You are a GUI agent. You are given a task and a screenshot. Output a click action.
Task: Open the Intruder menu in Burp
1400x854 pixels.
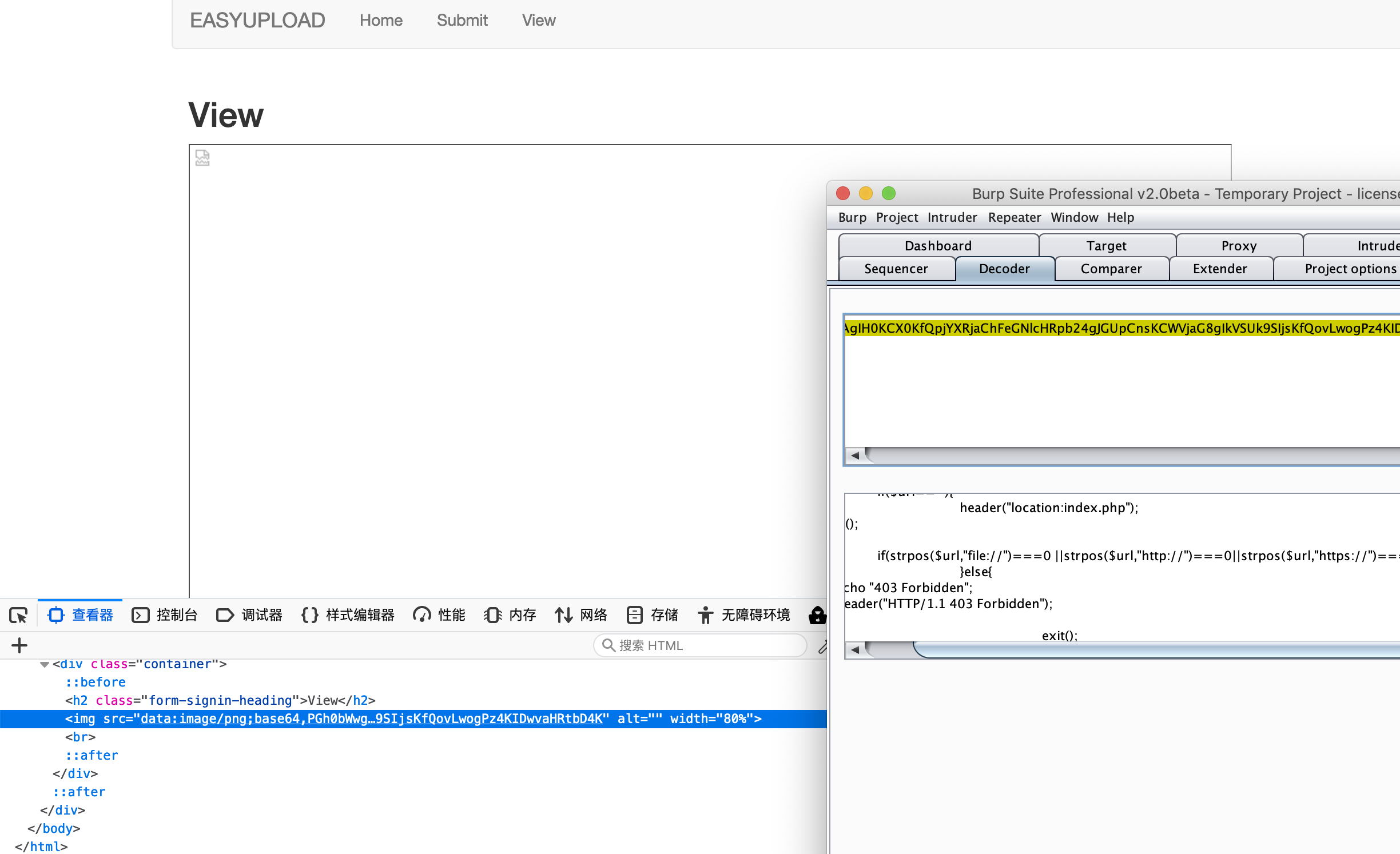pos(952,217)
